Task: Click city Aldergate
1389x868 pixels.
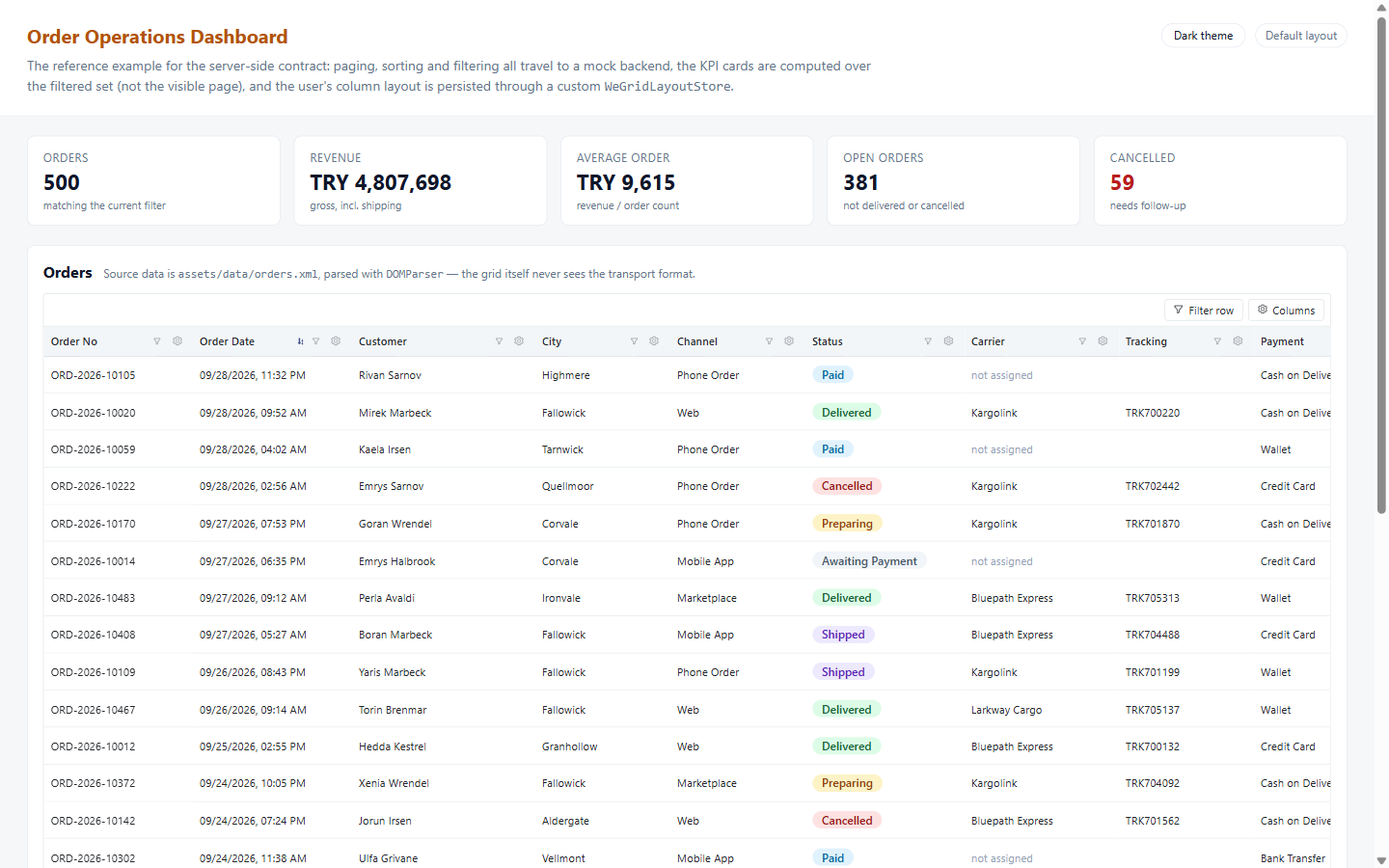Action: tap(565, 821)
